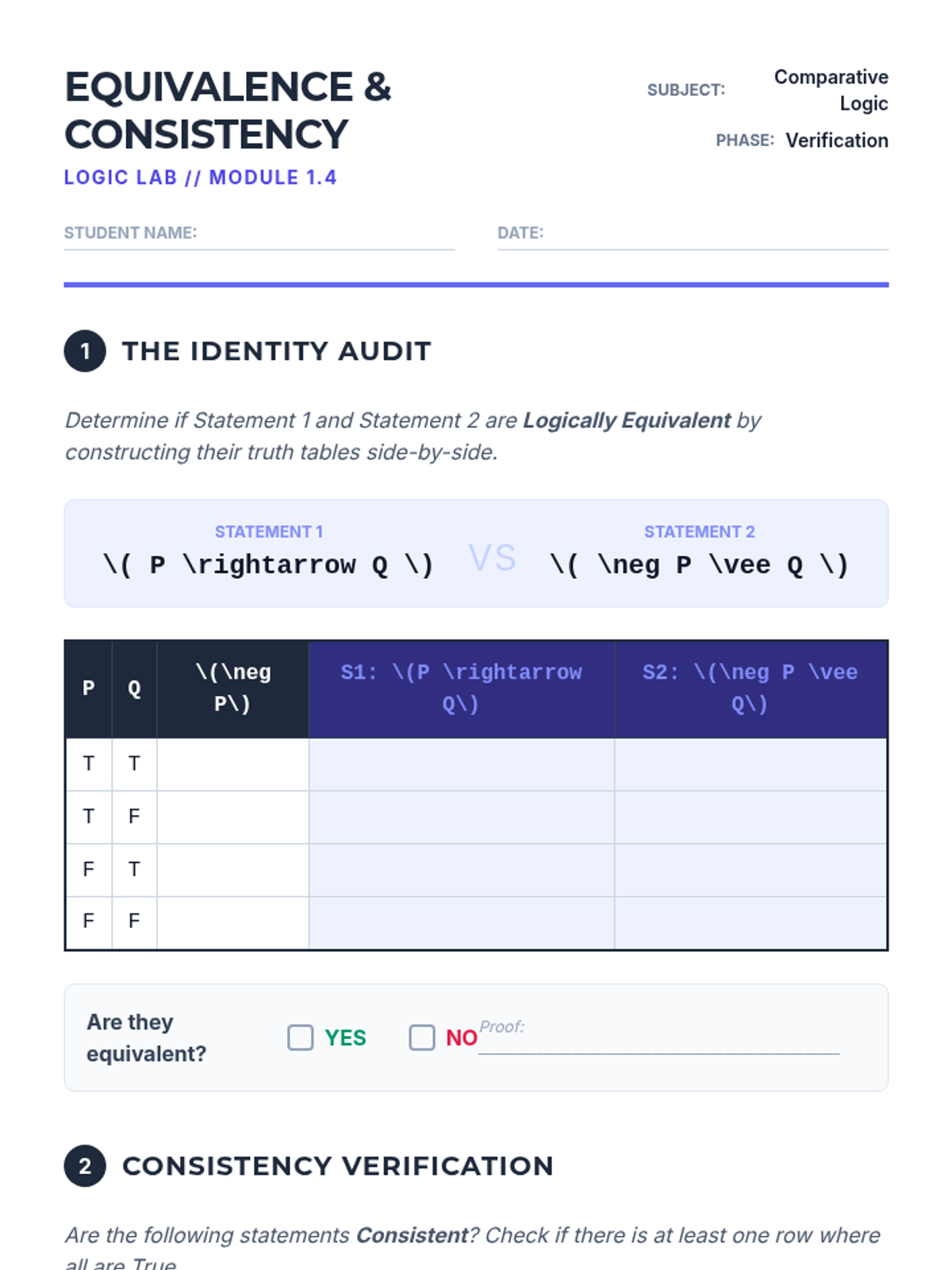The height and width of the screenshot is (1270, 952).
Task: Select the S1 cell in row T F
Action: click(x=461, y=817)
